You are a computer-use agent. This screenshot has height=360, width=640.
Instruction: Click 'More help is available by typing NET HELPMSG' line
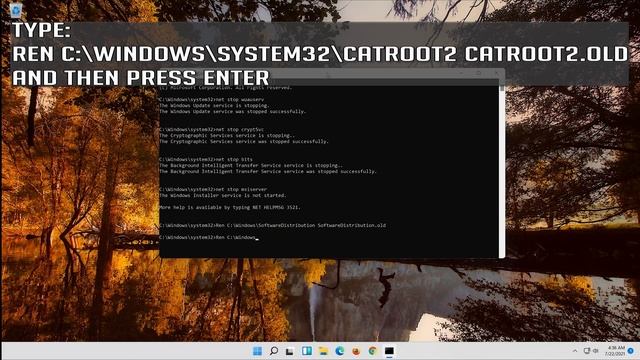[x=230, y=207]
